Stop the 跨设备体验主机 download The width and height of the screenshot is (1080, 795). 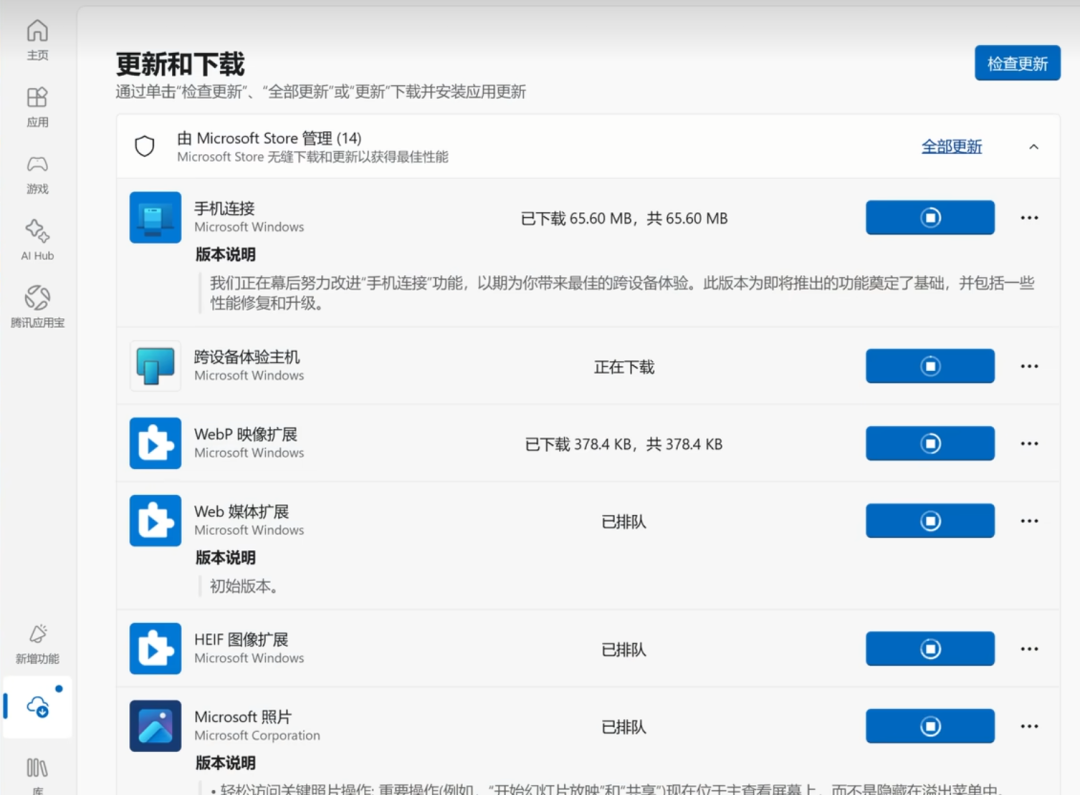coord(930,366)
